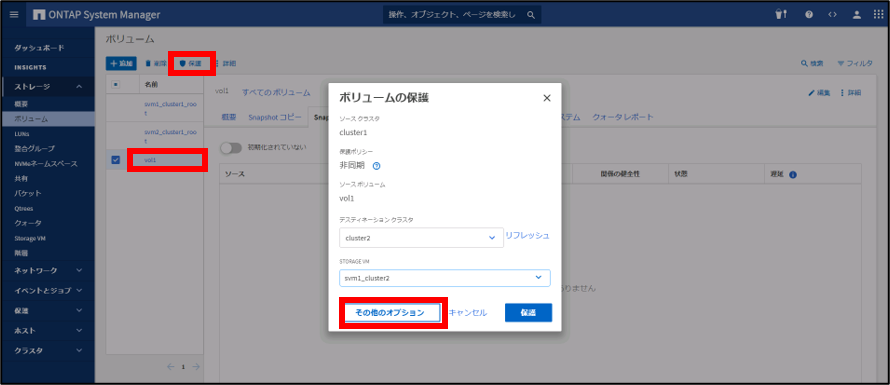Image resolution: width=890 pixels, height=385 pixels.
Task: Open the 詳細 toolbar menu beside 保護
Action: pyautogui.click(x=225, y=64)
